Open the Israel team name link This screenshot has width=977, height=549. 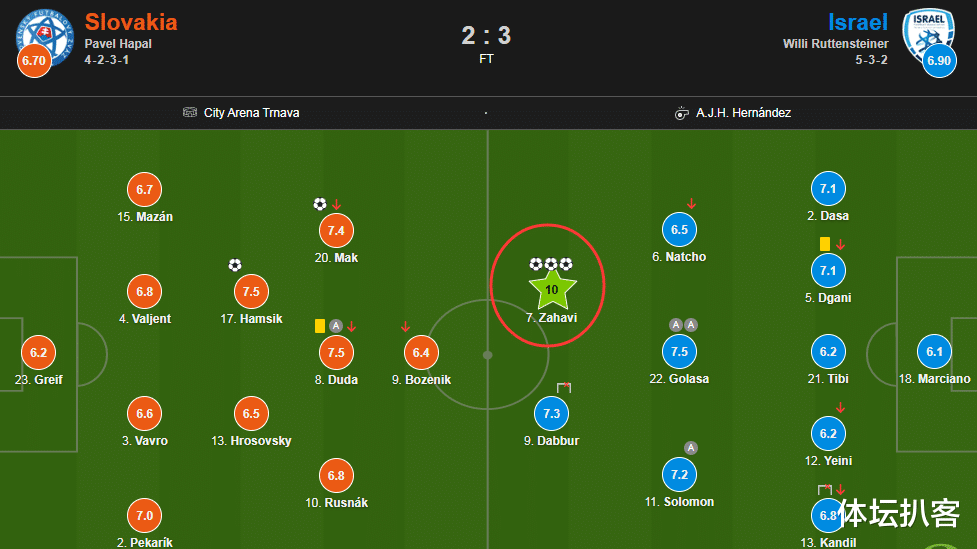tap(858, 22)
